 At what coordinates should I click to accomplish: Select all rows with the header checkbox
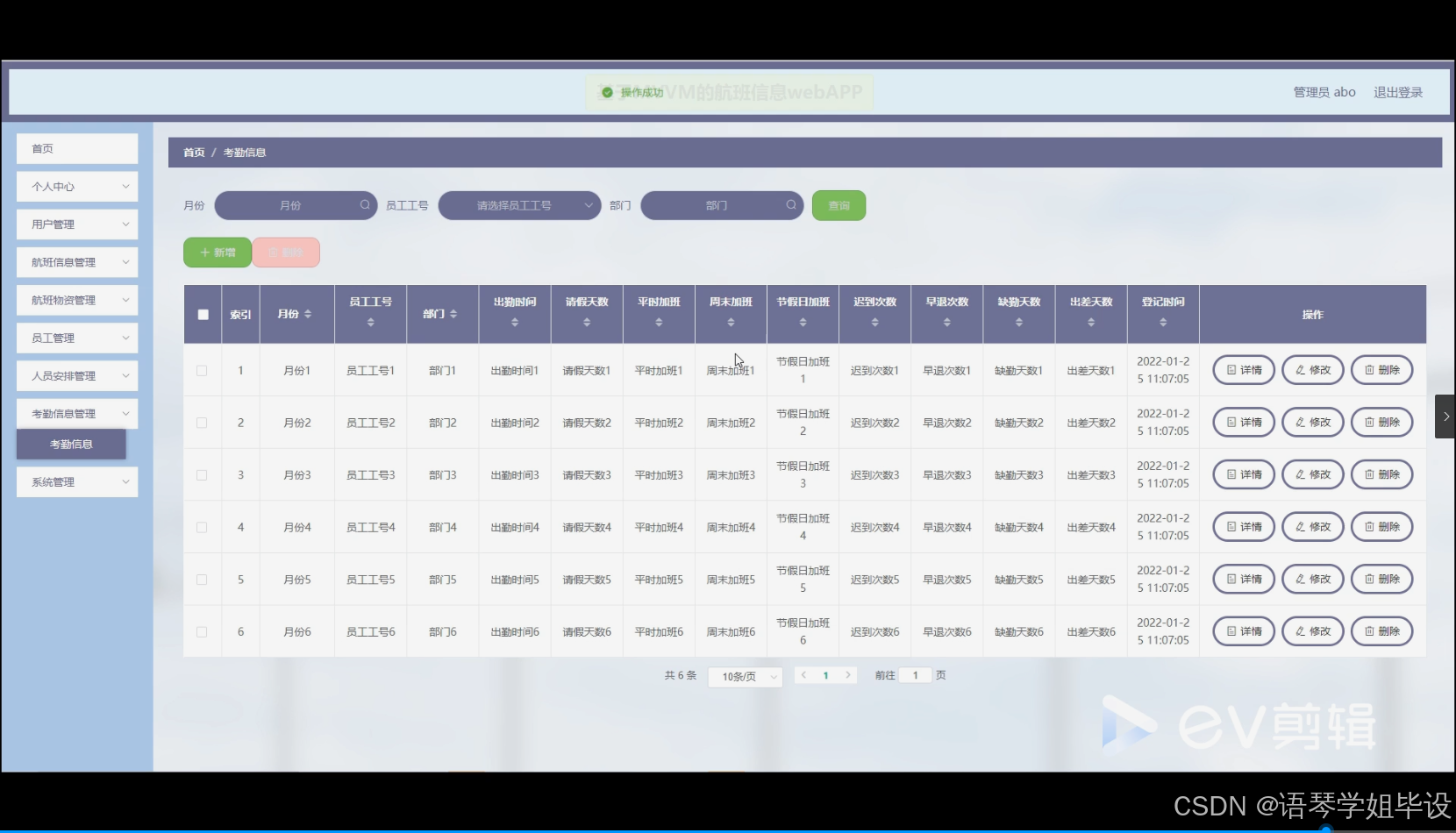pos(203,315)
